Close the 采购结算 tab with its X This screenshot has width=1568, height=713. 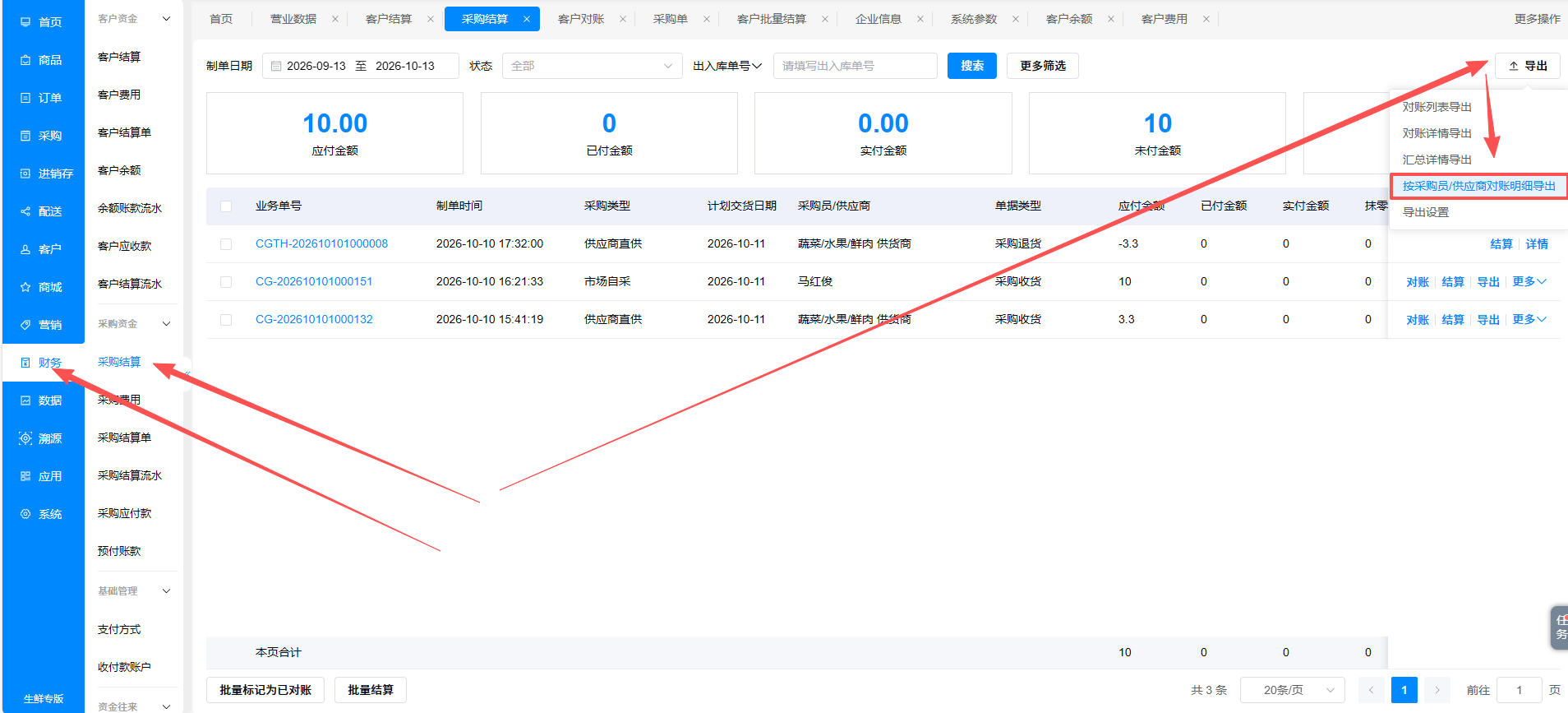click(527, 19)
